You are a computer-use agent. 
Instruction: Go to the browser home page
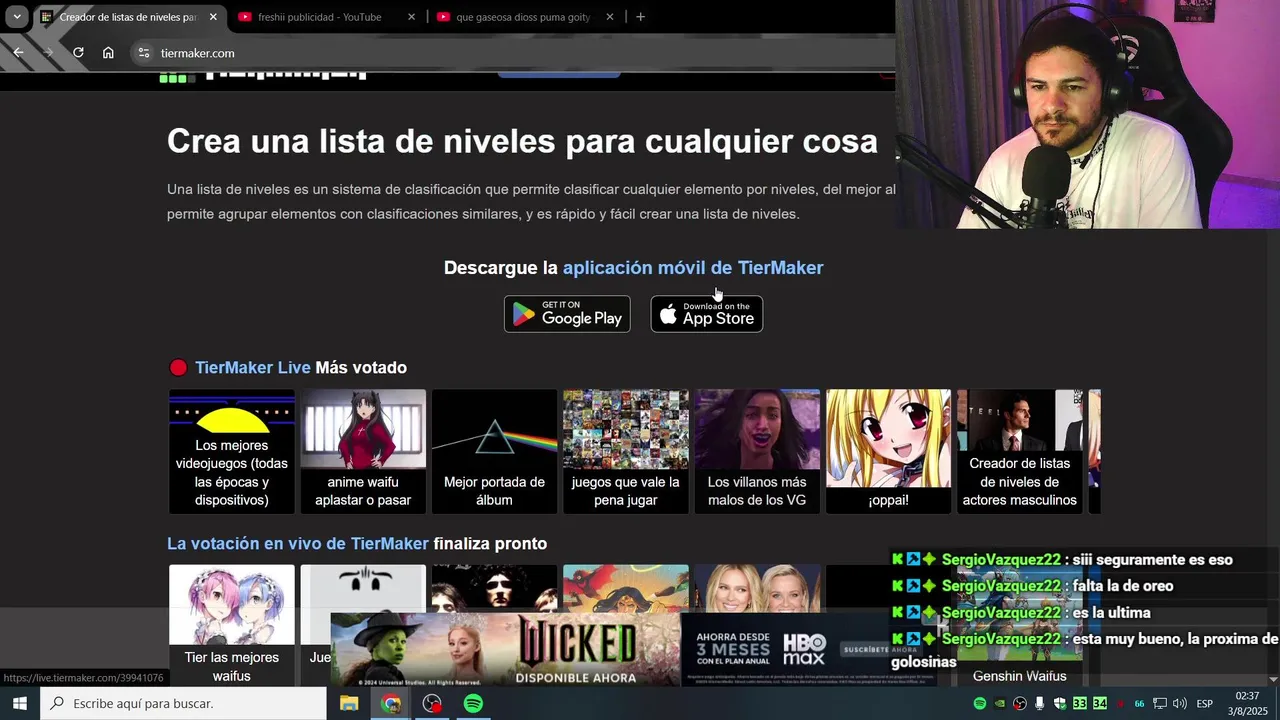(x=108, y=53)
